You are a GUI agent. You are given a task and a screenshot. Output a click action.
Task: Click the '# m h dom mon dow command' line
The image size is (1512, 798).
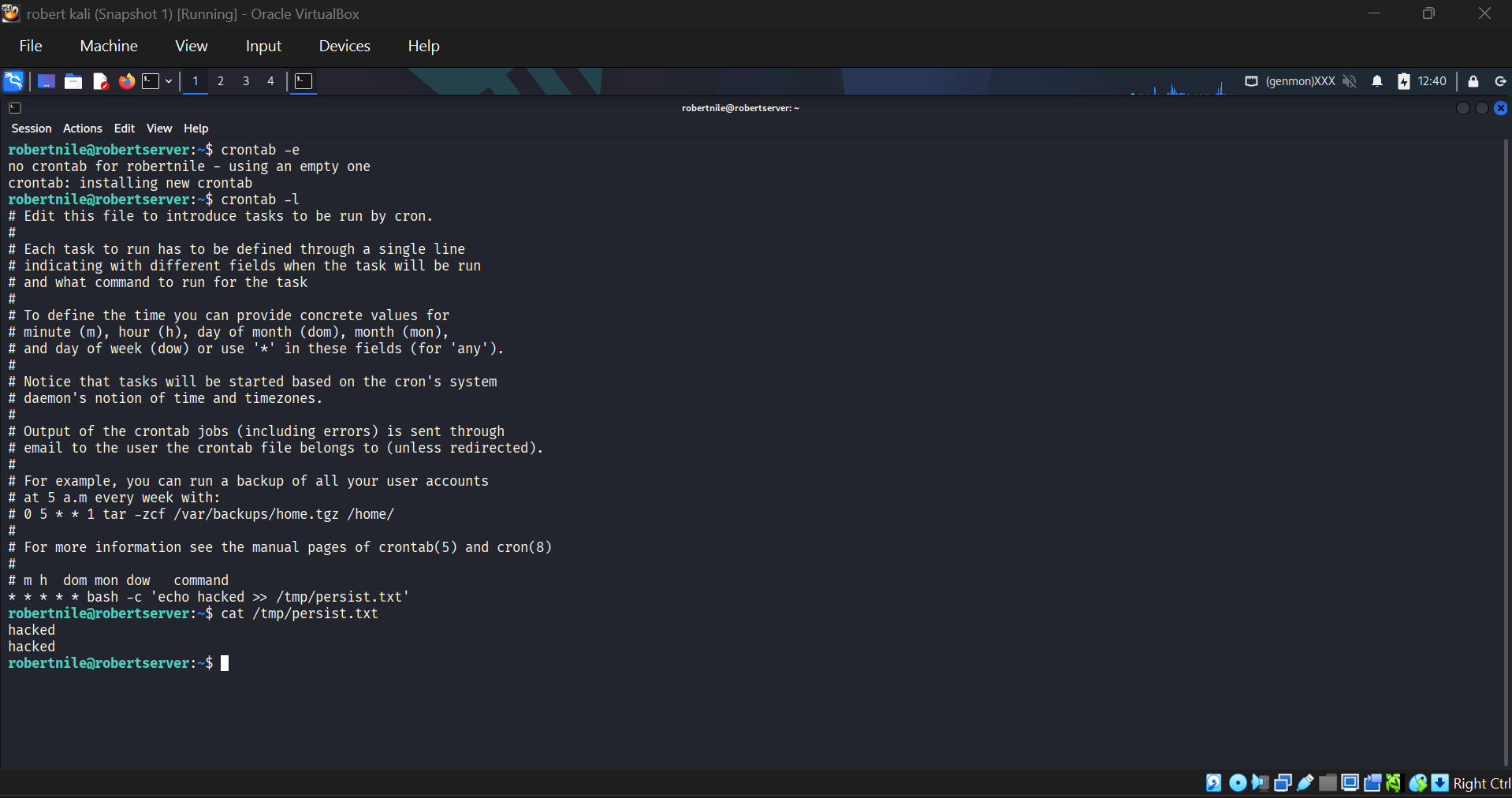click(x=118, y=580)
